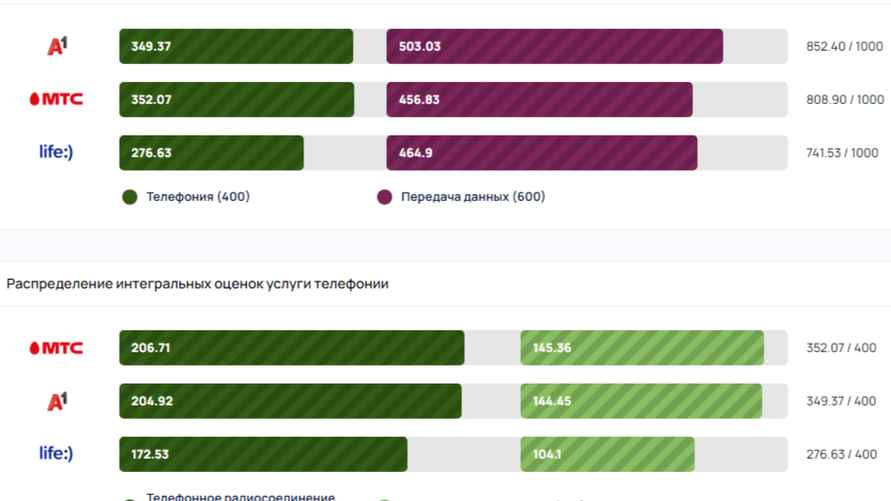The height and width of the screenshot is (501, 891).
Task: Select the light green 145.36 bar
Action: 641,348
